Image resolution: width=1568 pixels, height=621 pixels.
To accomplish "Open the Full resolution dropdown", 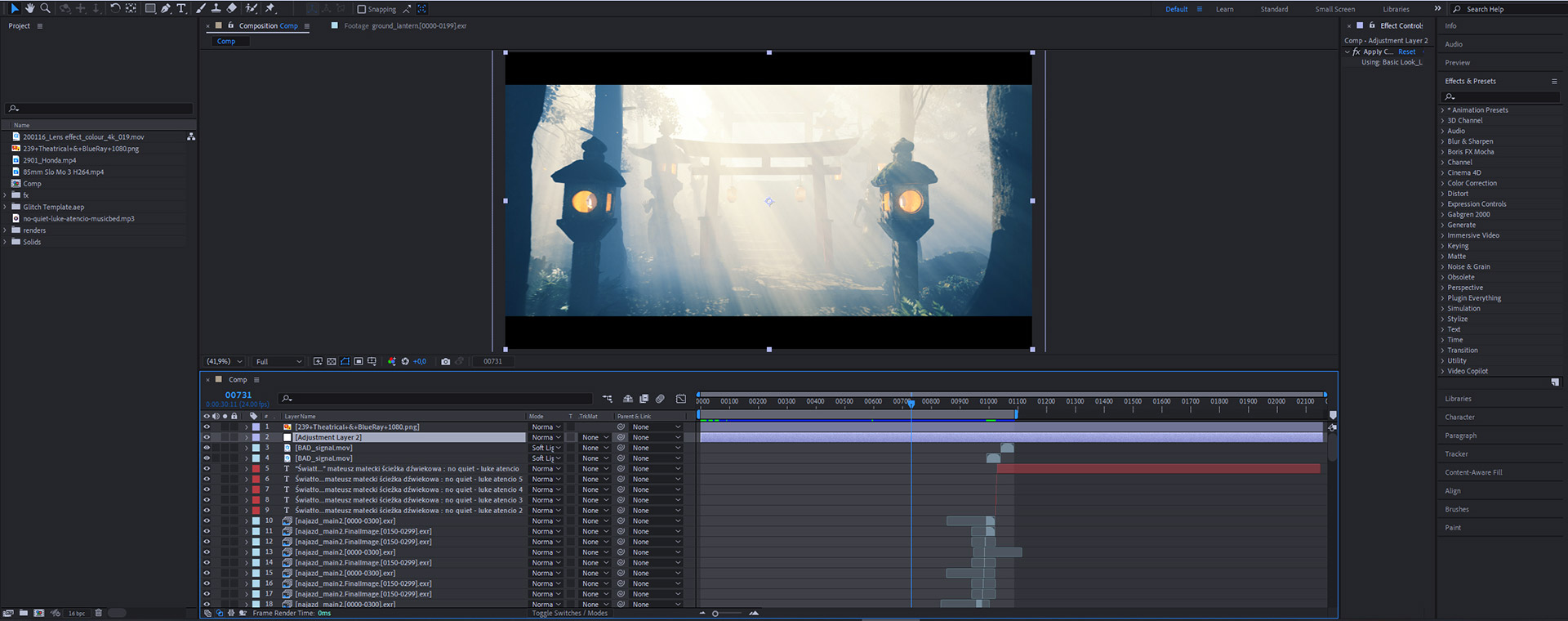I will 278,361.
